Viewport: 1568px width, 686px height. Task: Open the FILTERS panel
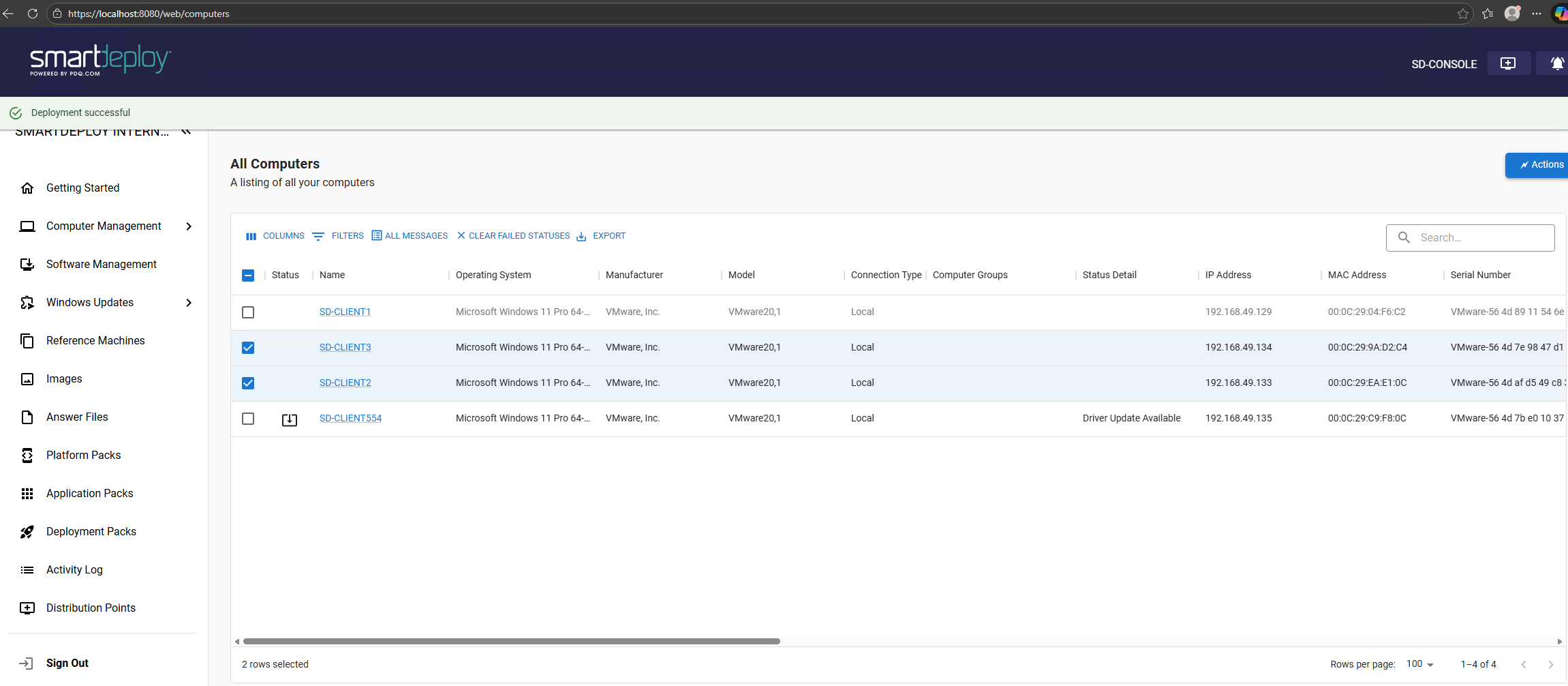click(x=338, y=236)
